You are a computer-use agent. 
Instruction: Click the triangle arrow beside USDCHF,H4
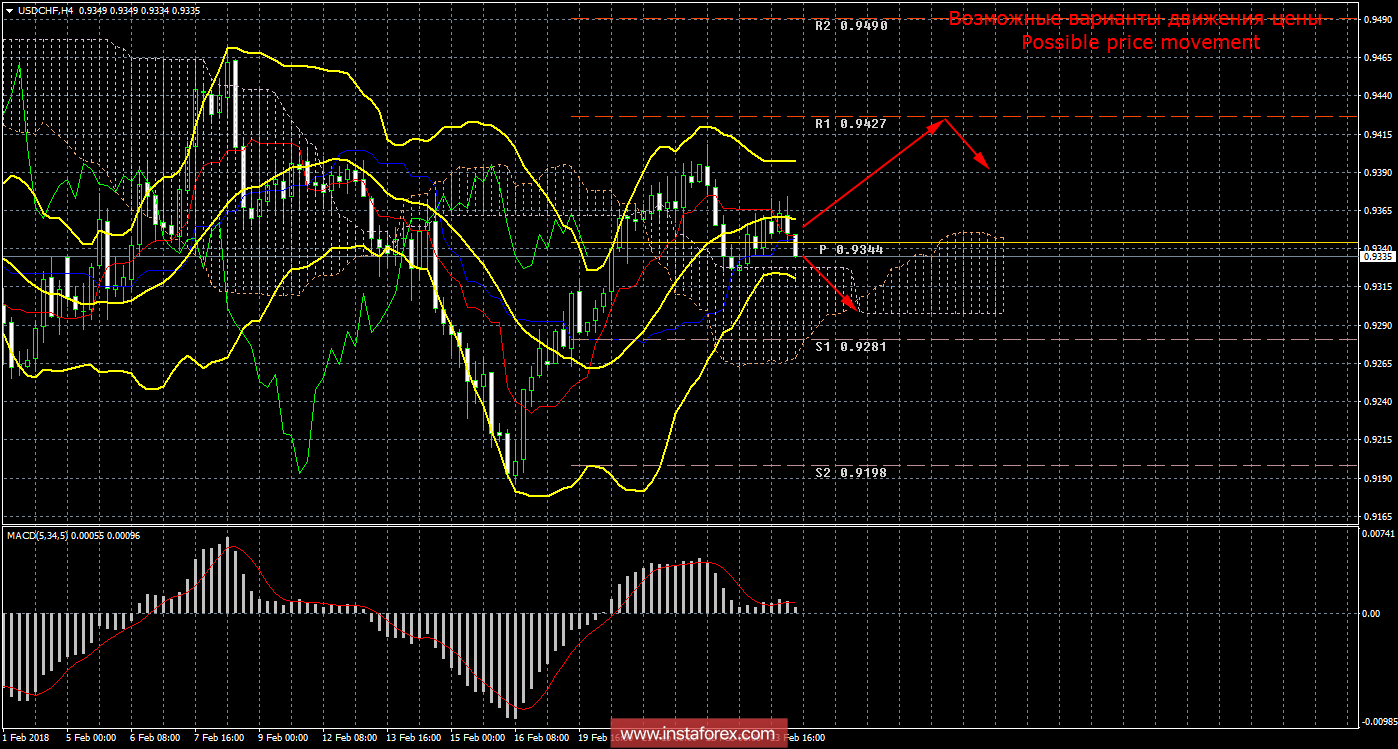(x=9, y=10)
